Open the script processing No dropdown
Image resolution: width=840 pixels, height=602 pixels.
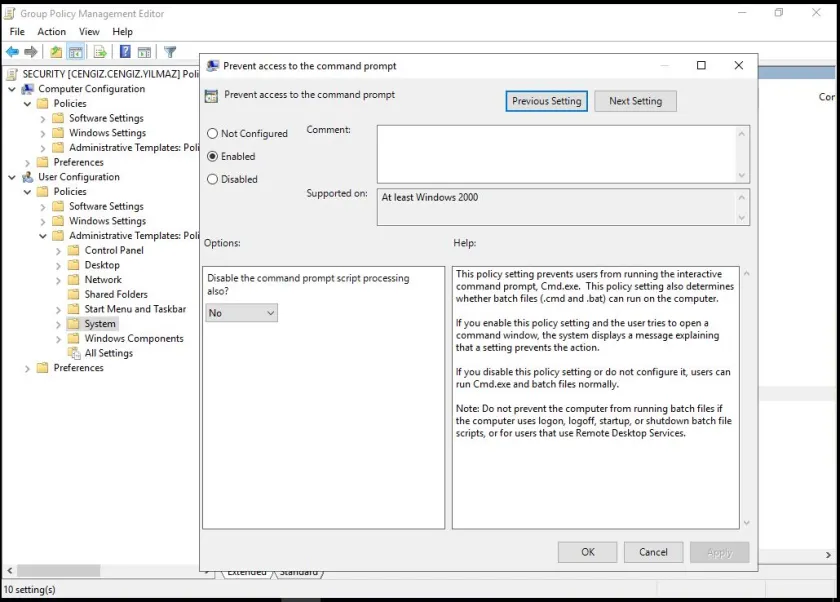[x=241, y=313]
